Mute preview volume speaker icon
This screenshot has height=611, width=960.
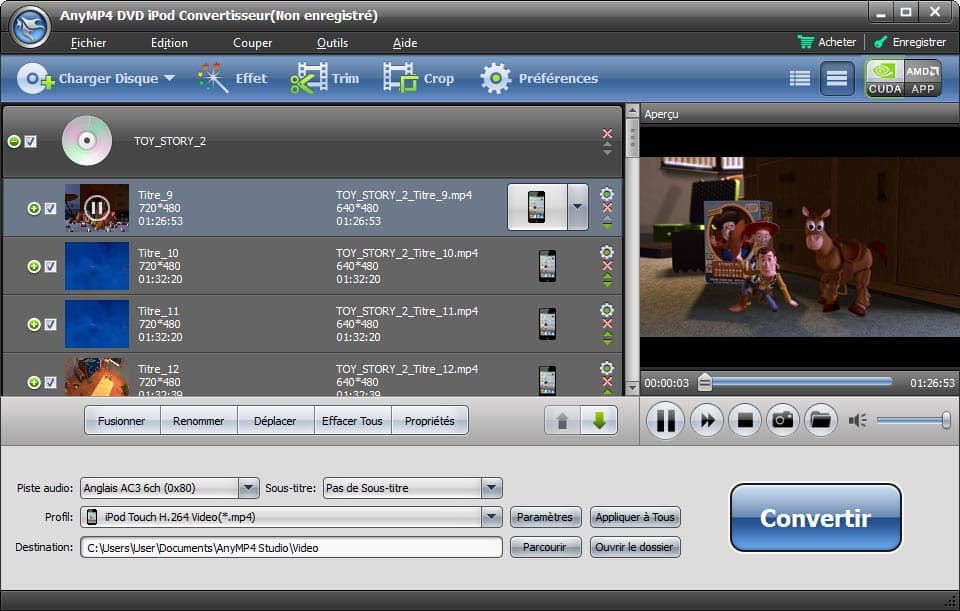[x=857, y=421]
